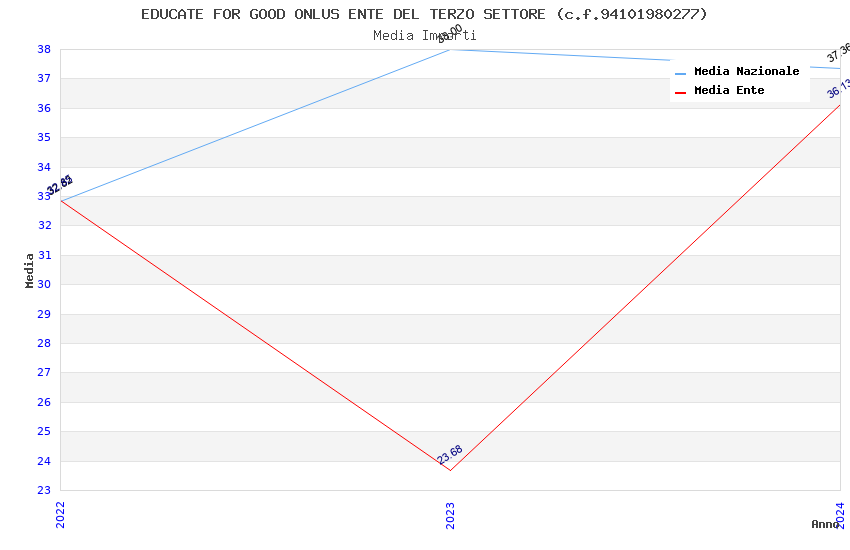Click y-axis value 23
Viewport: 850px width, 550px height.
pyautogui.click(x=44, y=490)
